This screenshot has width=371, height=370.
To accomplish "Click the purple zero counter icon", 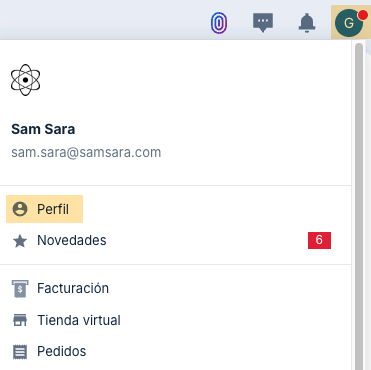I will coord(219,23).
